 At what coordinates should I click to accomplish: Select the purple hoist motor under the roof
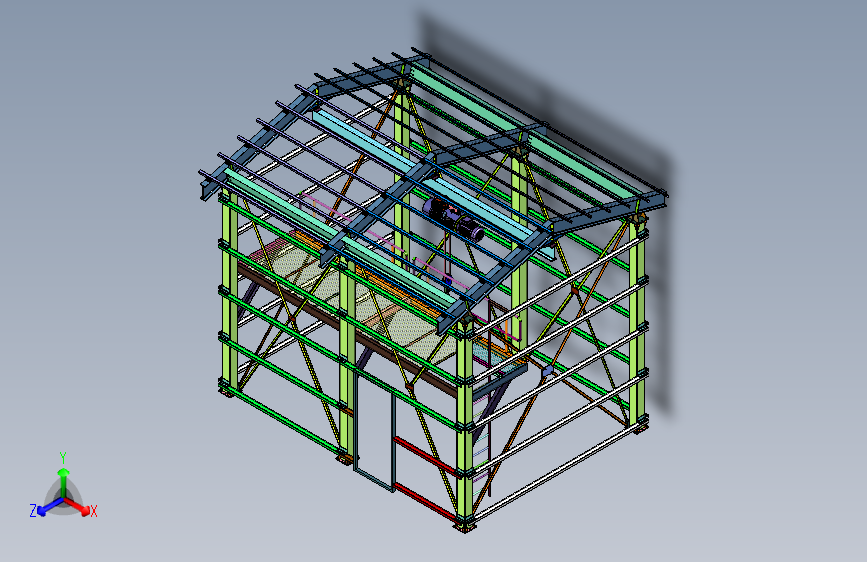click(453, 218)
